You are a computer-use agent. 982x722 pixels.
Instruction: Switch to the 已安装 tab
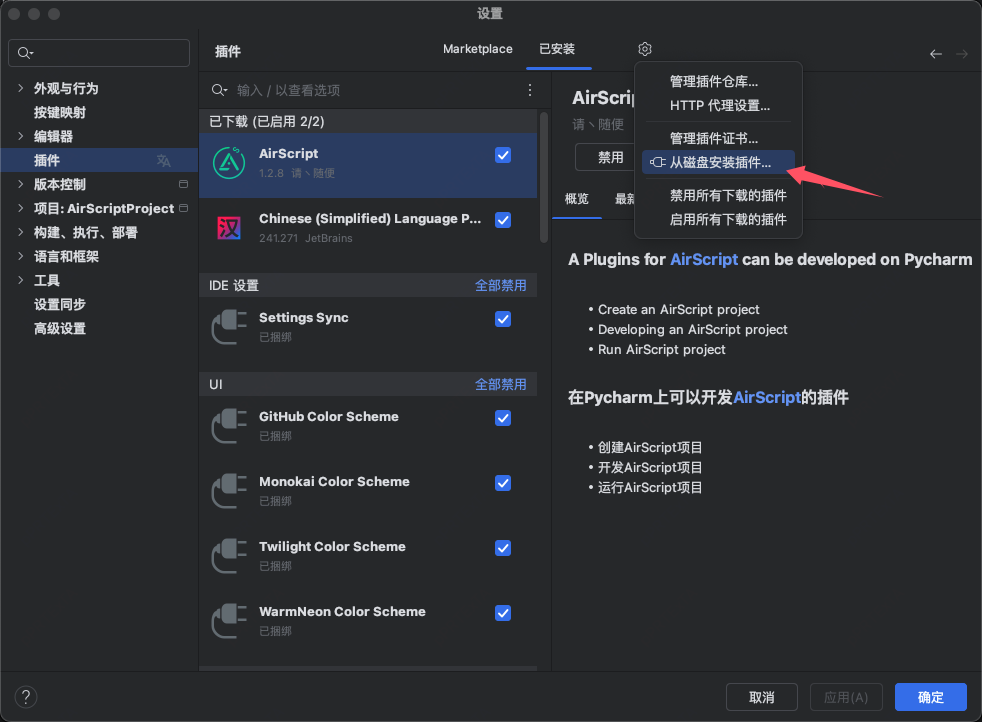coord(557,49)
